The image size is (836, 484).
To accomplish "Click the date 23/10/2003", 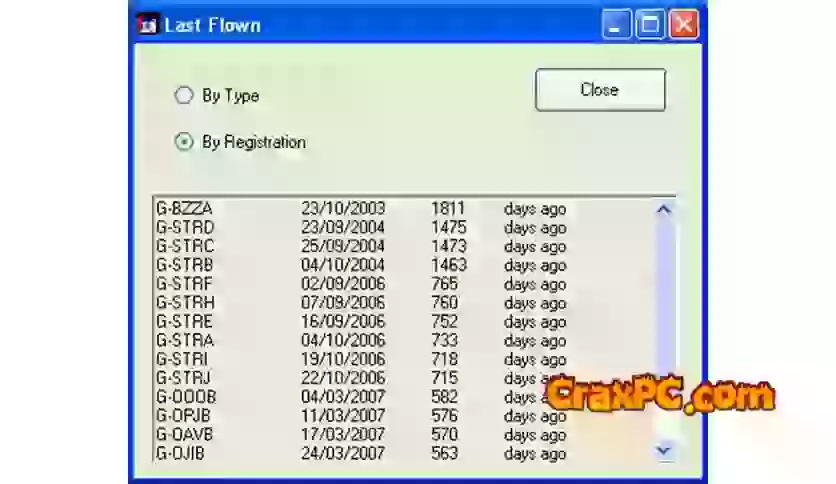I will click(343, 208).
